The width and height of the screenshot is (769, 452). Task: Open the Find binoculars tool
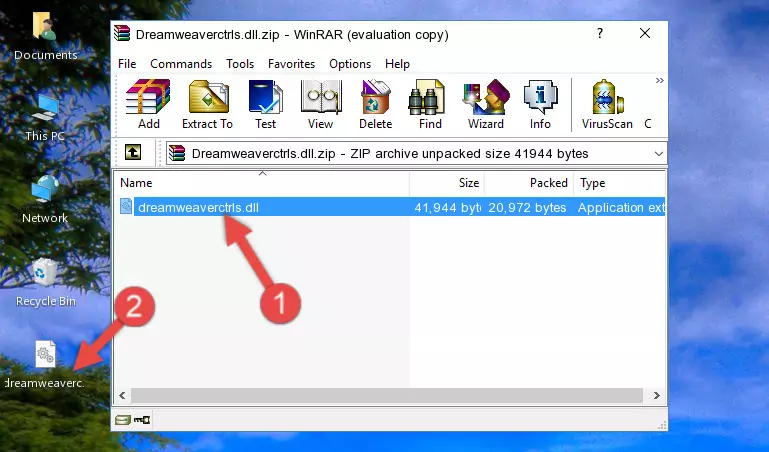pyautogui.click(x=430, y=104)
